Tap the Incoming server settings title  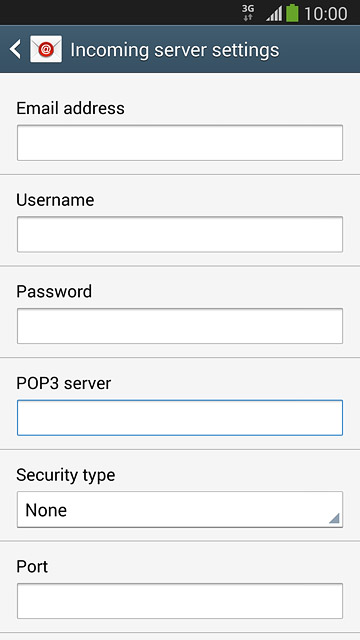[175, 50]
